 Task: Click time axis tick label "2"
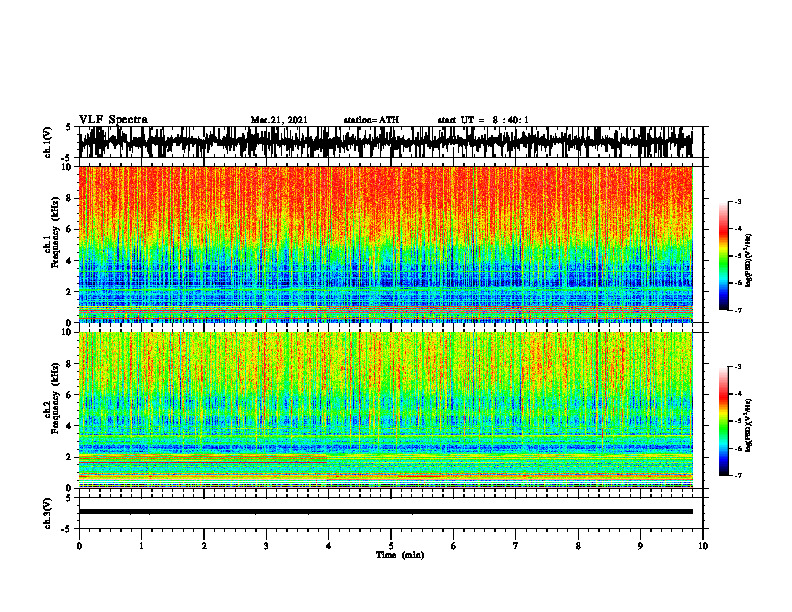(x=204, y=546)
